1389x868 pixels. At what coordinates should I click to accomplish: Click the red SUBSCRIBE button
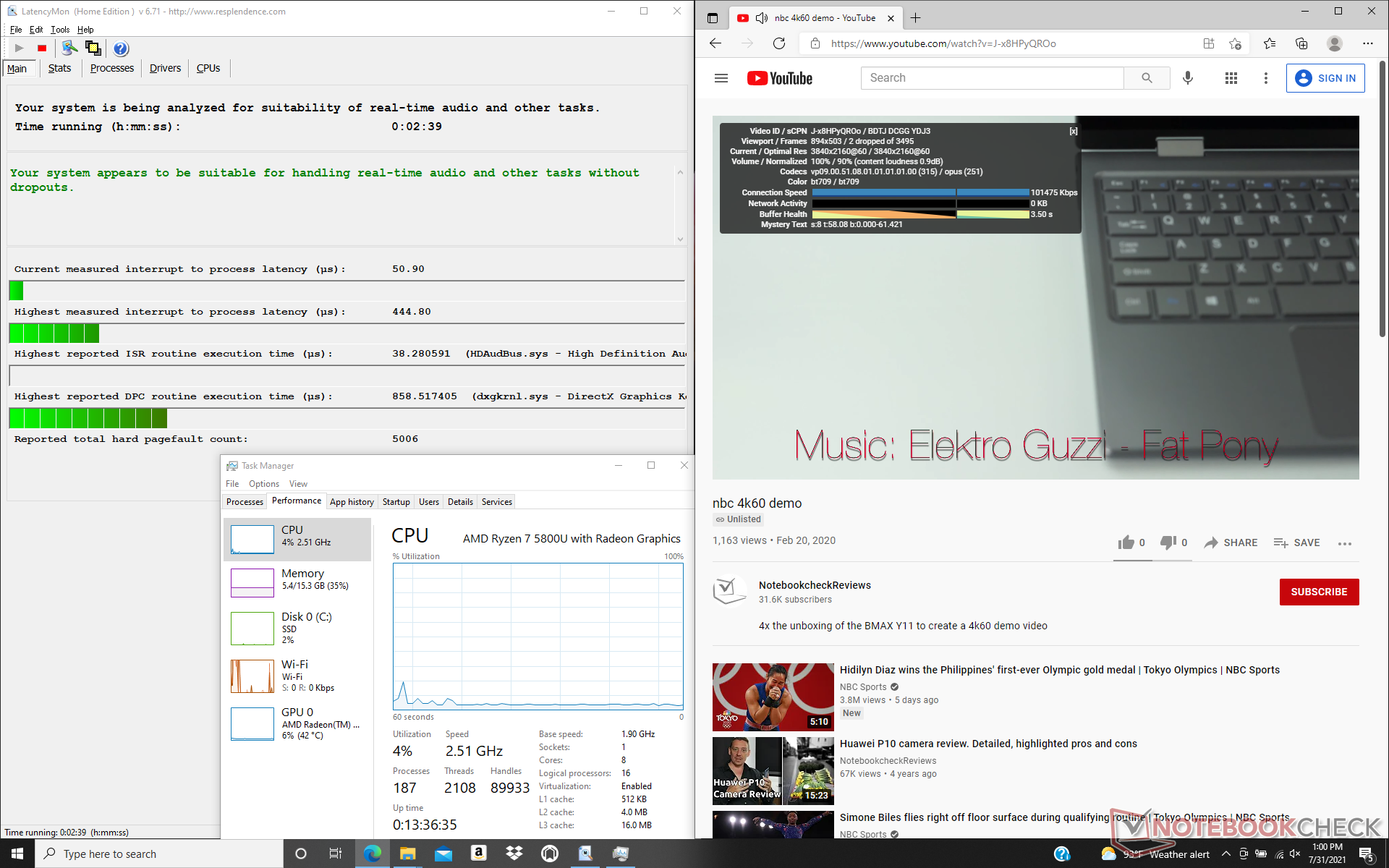tap(1318, 592)
